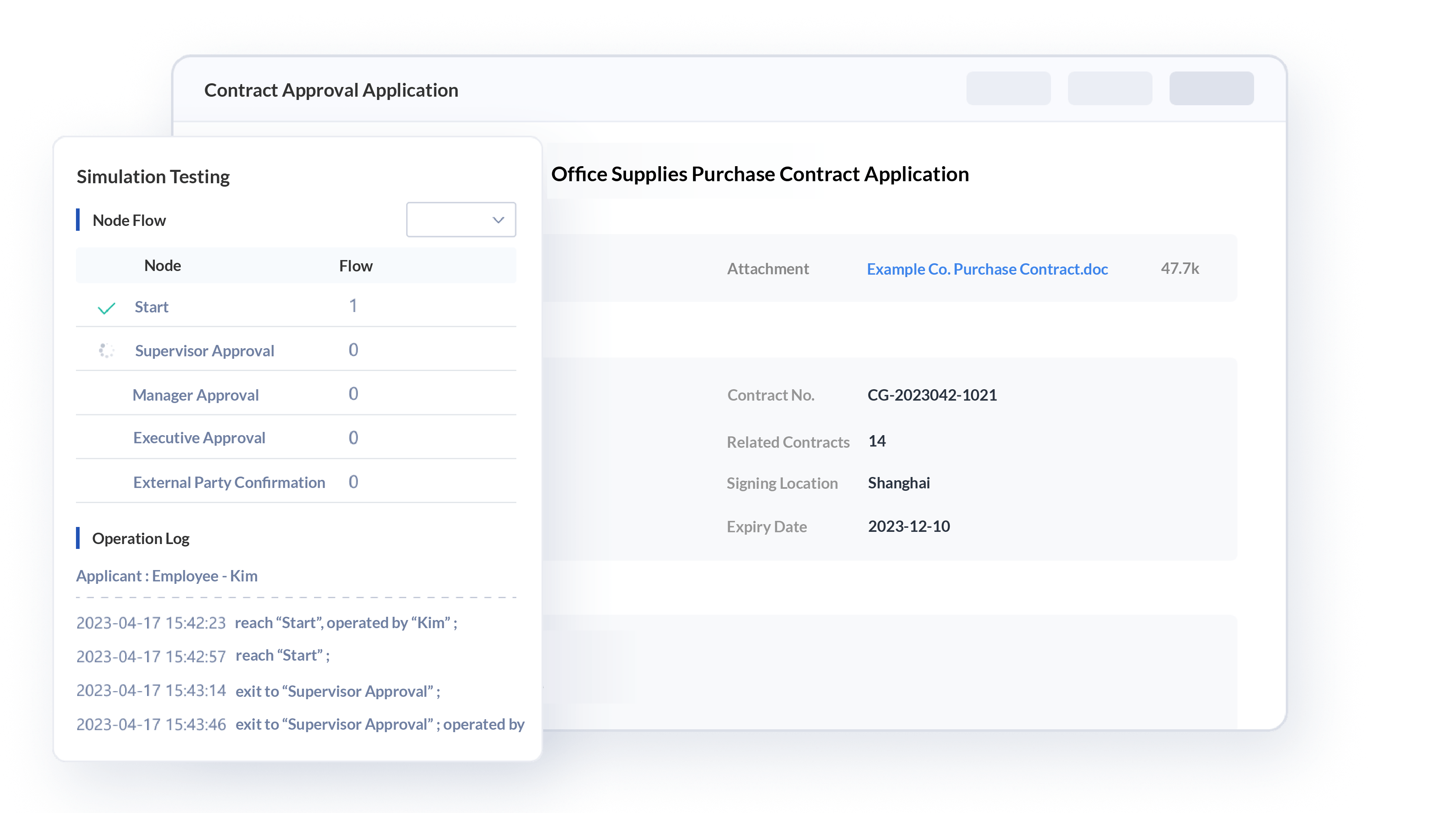Select the Start node row
The height and width of the screenshot is (813, 1456).
point(296,306)
